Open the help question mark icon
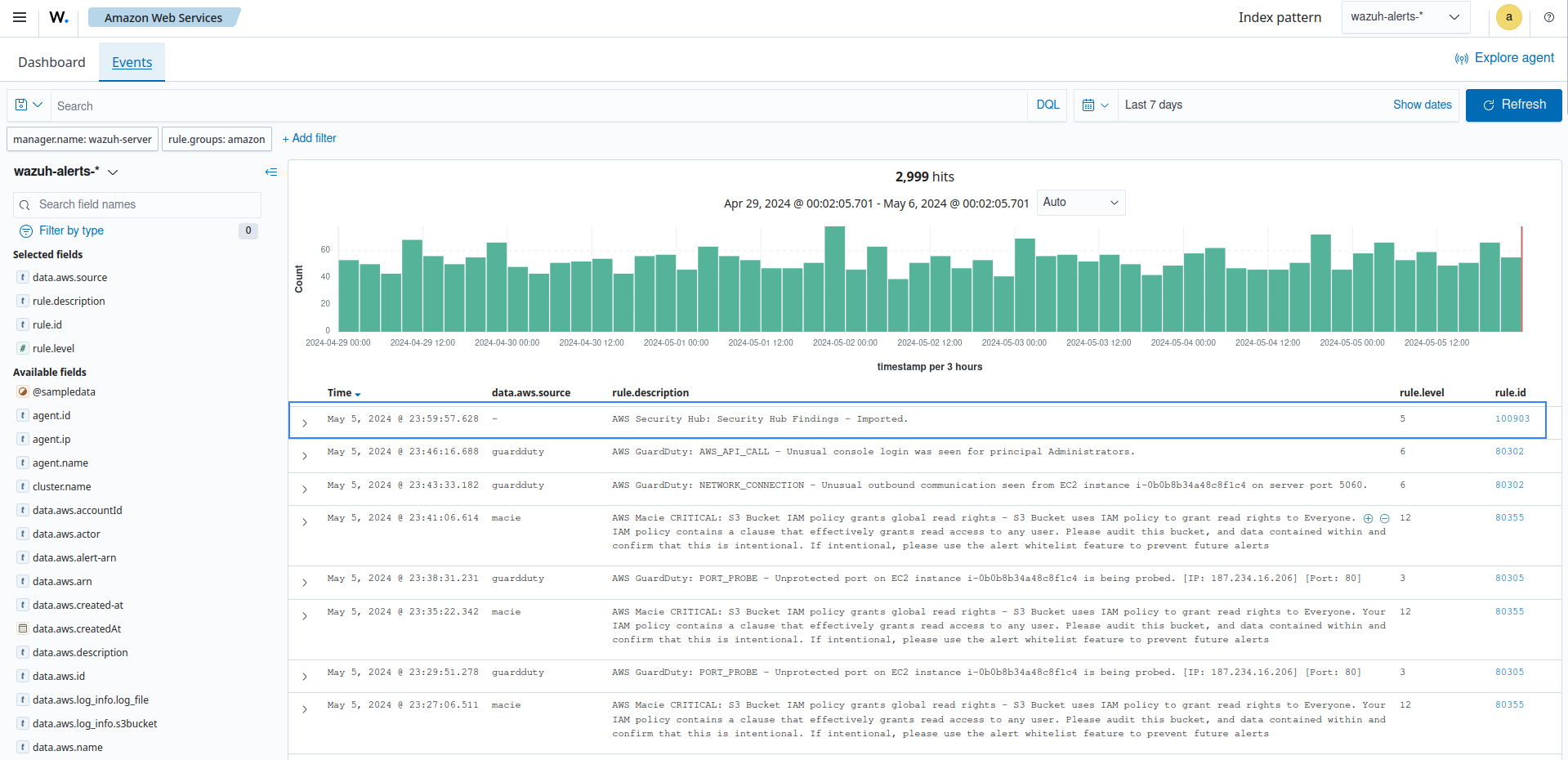Image resolution: width=1568 pixels, height=760 pixels. [x=1549, y=17]
